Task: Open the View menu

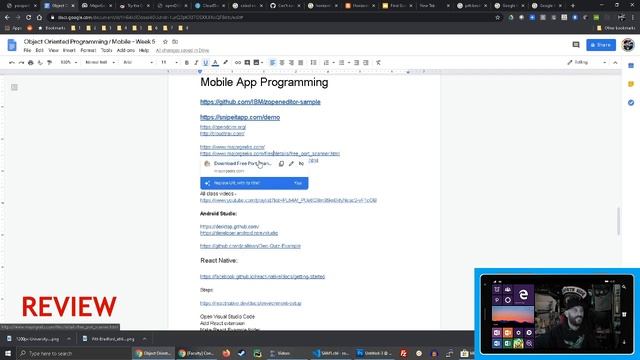Action: pyautogui.click(x=53, y=50)
